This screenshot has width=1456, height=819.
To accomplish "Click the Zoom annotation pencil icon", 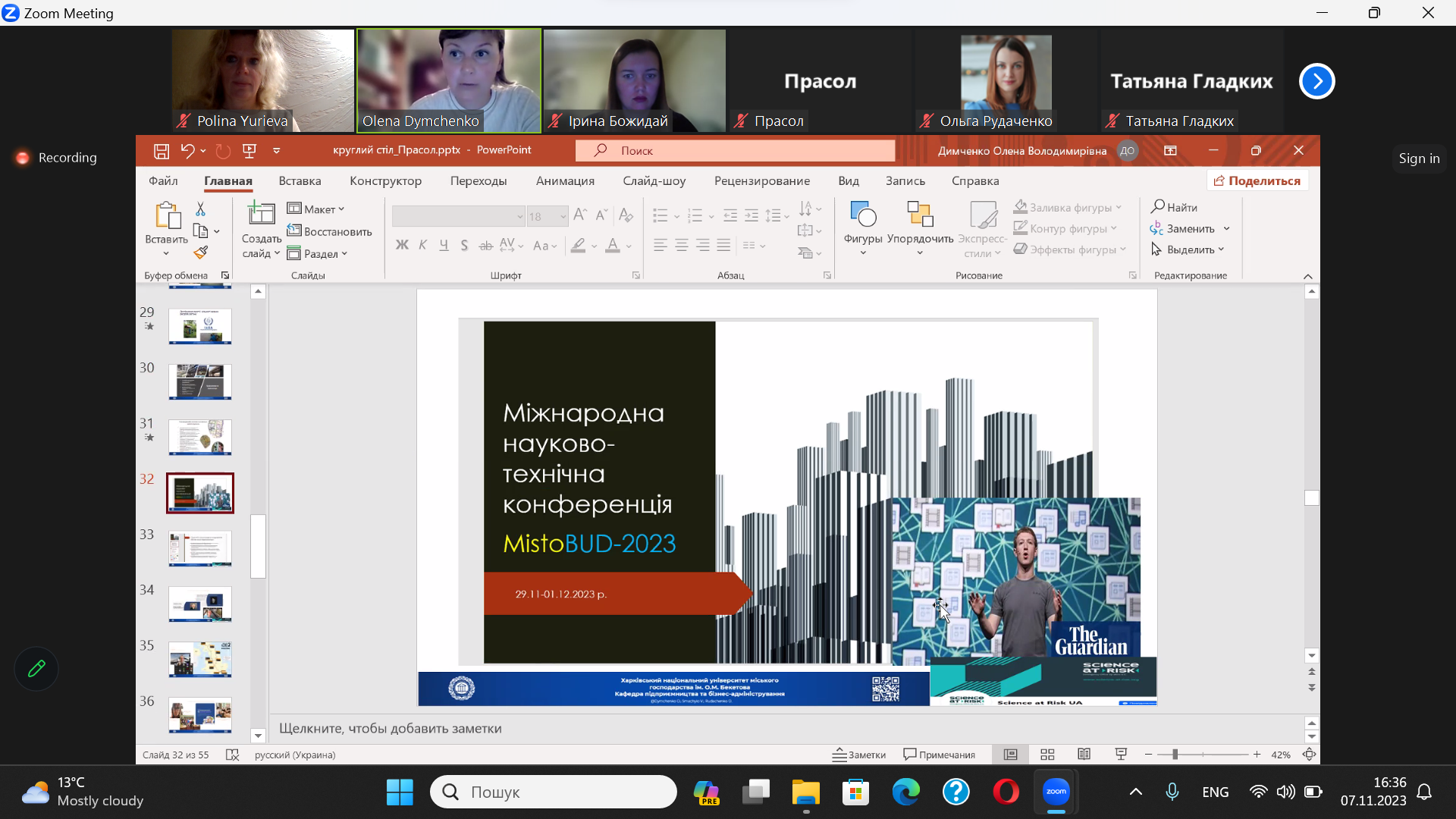I will point(36,669).
